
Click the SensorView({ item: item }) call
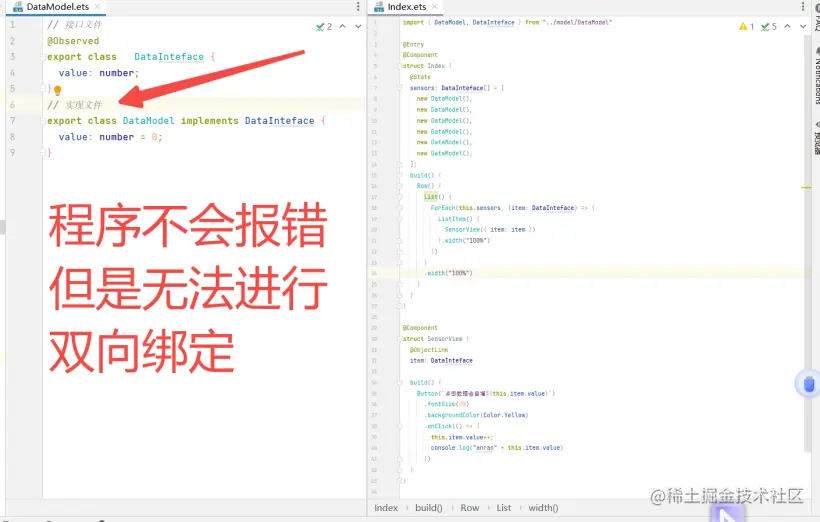coord(490,230)
